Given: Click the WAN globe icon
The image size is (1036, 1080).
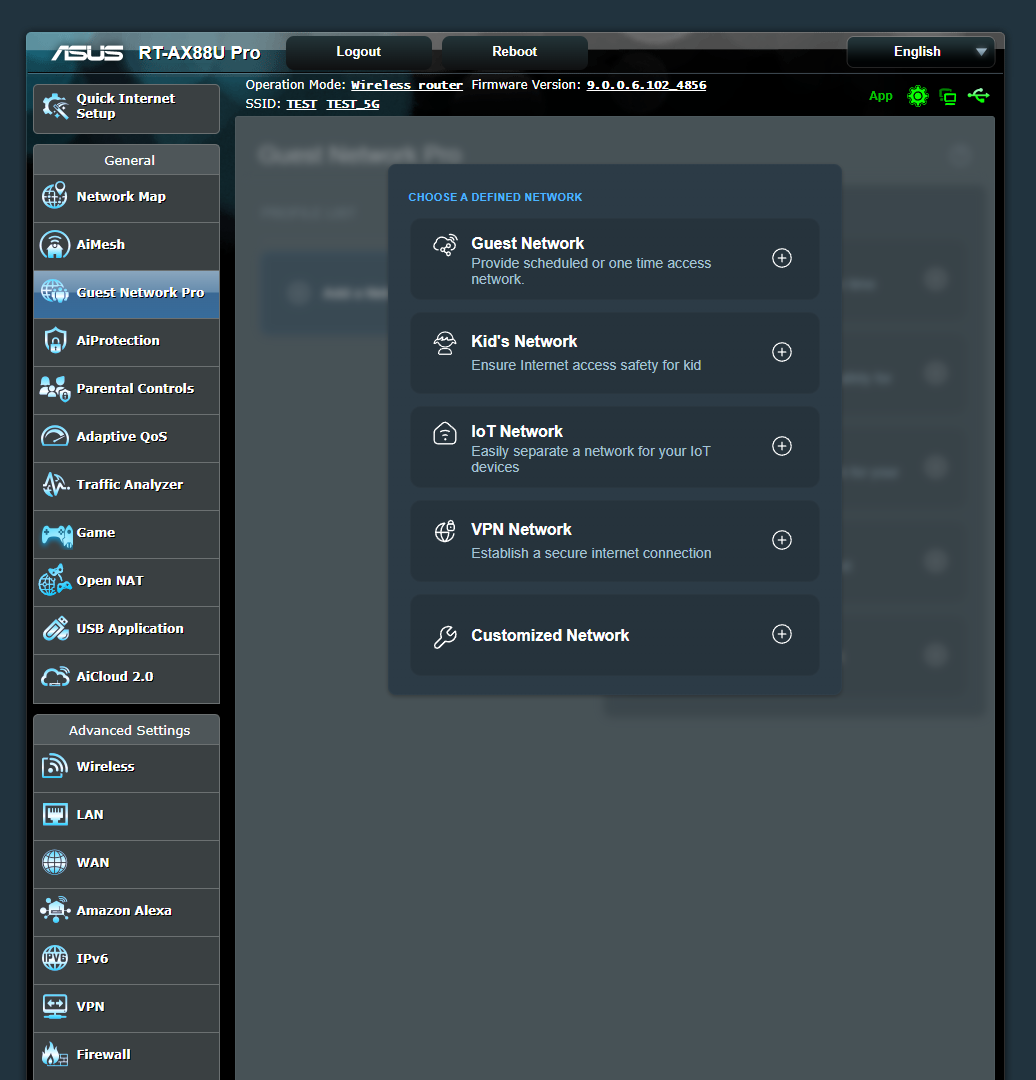Looking at the screenshot, I should coord(55,862).
